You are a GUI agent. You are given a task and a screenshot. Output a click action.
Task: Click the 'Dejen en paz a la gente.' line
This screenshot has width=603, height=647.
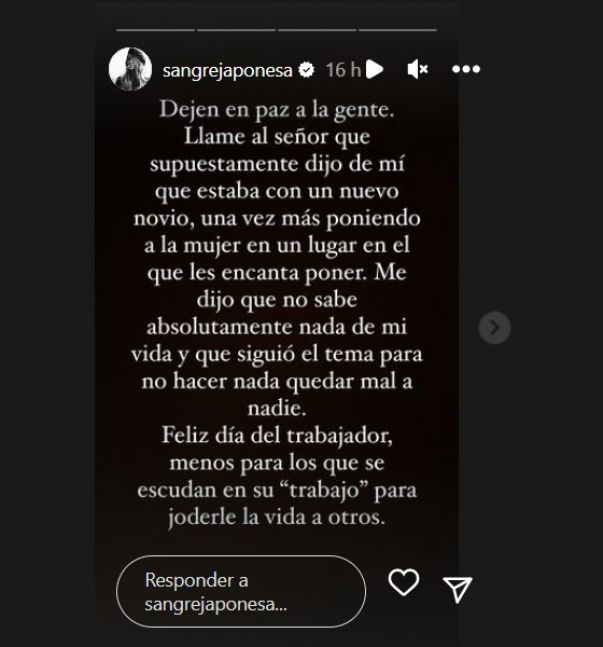coord(277,111)
